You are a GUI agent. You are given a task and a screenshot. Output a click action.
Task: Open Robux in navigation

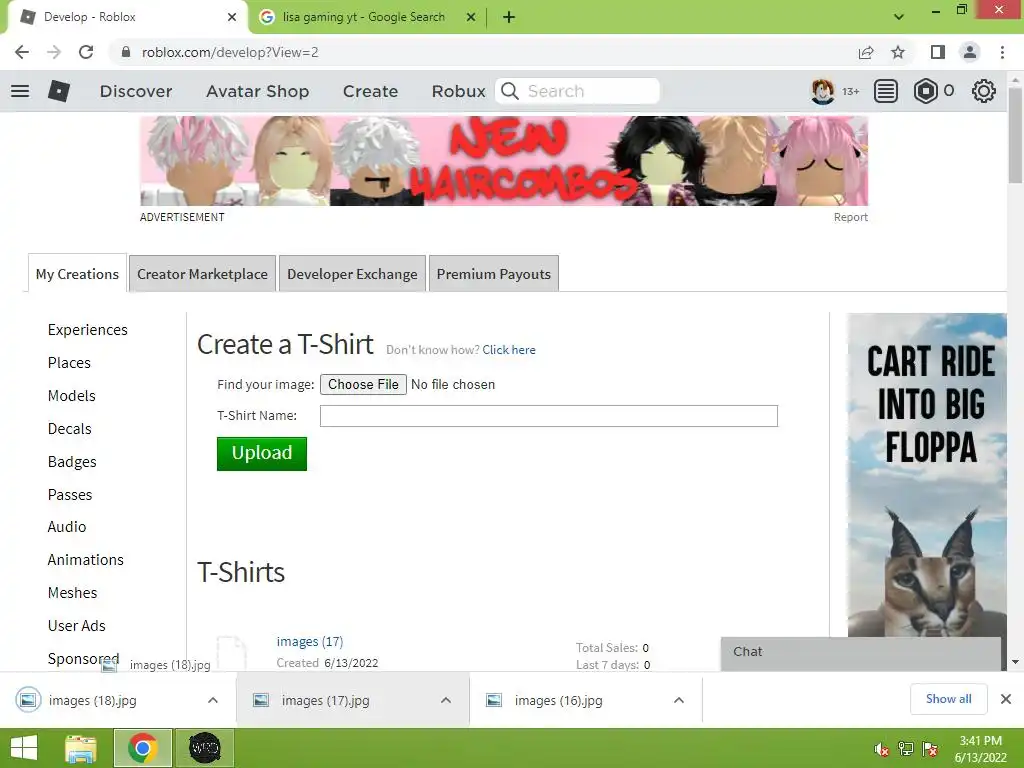458,91
